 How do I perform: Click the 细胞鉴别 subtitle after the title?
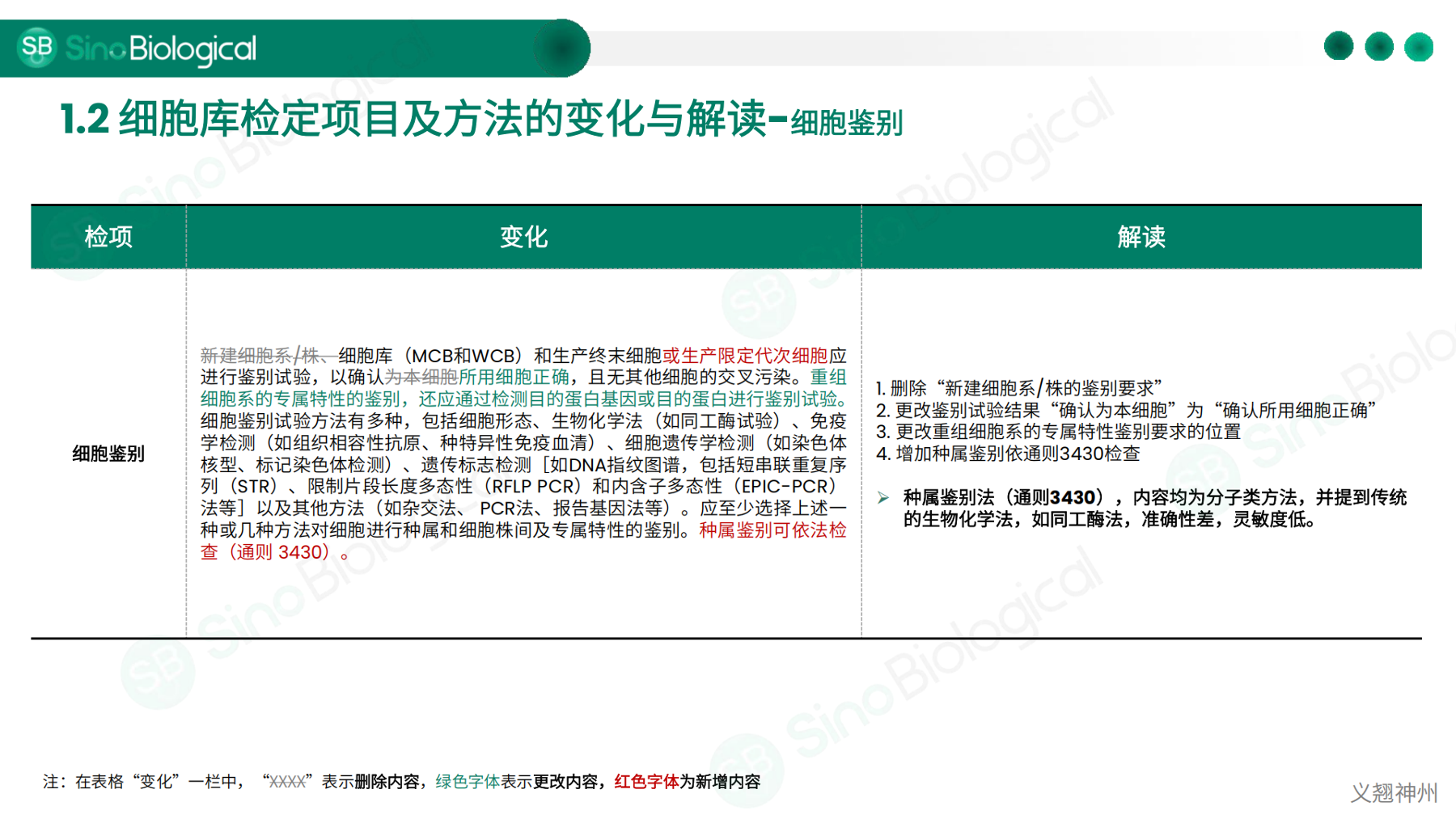pos(846,124)
